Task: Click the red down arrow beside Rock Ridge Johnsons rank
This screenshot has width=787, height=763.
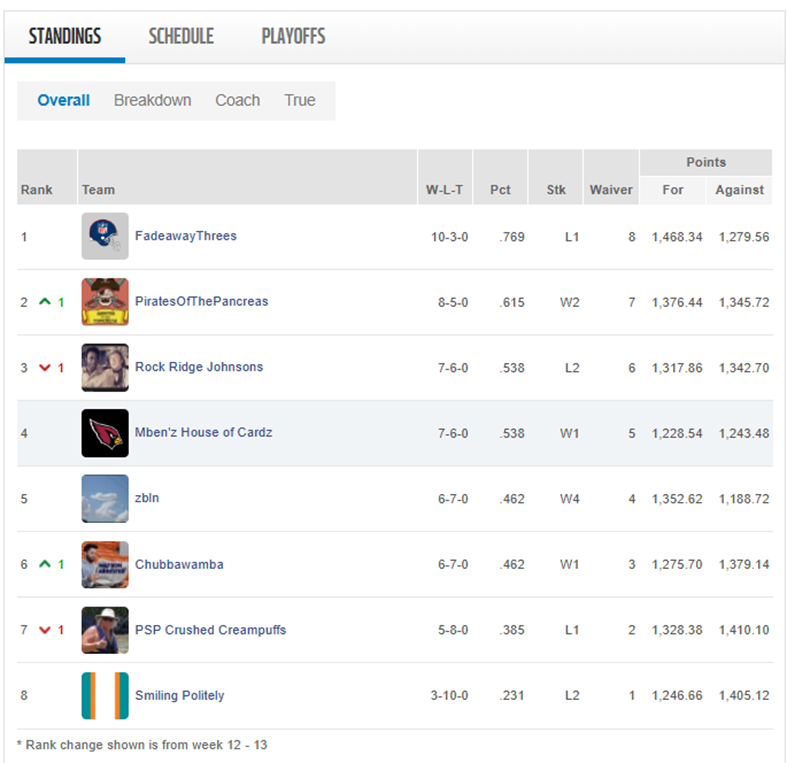Action: point(45,368)
